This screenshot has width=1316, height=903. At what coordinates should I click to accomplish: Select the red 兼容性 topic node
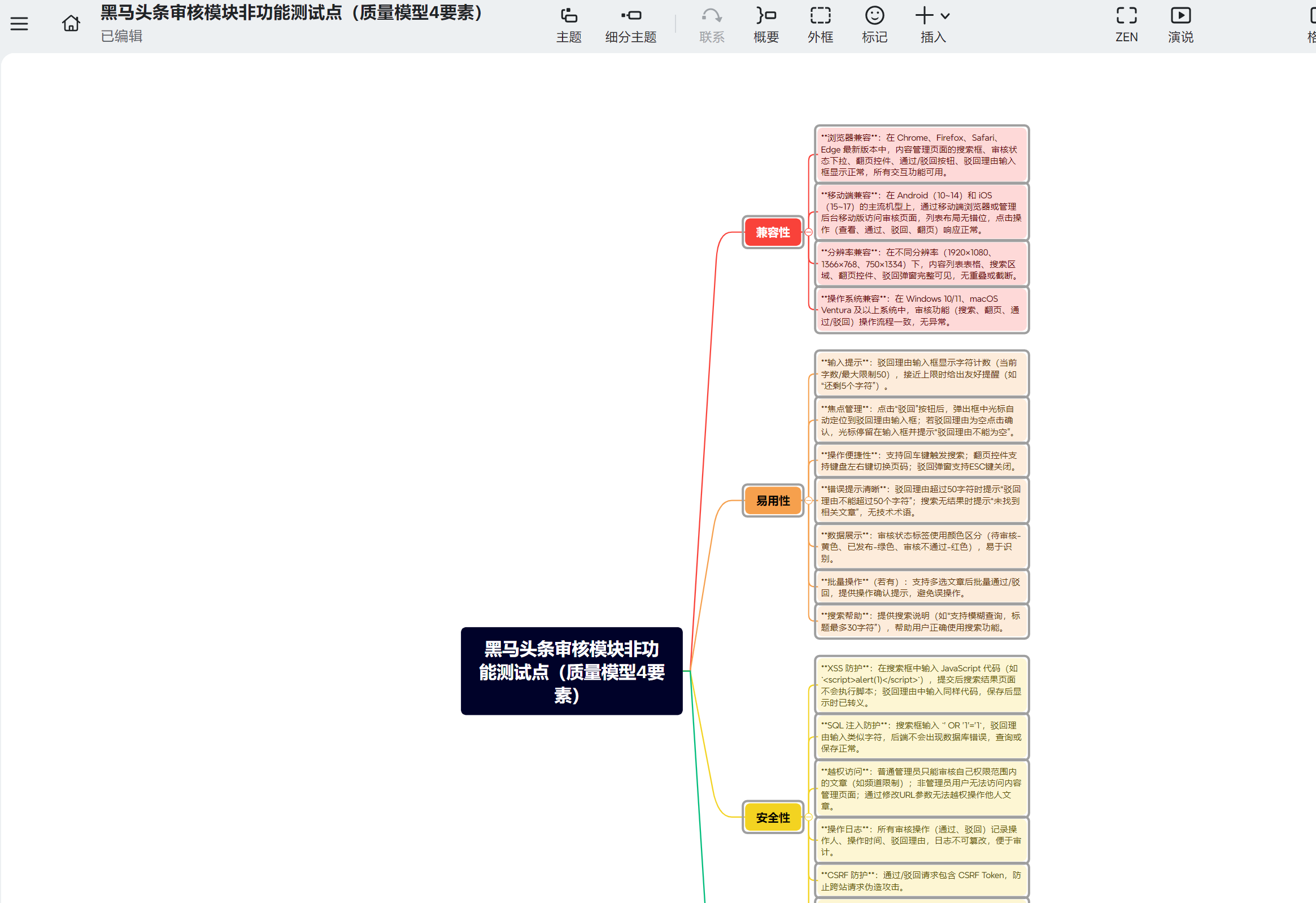pos(773,232)
